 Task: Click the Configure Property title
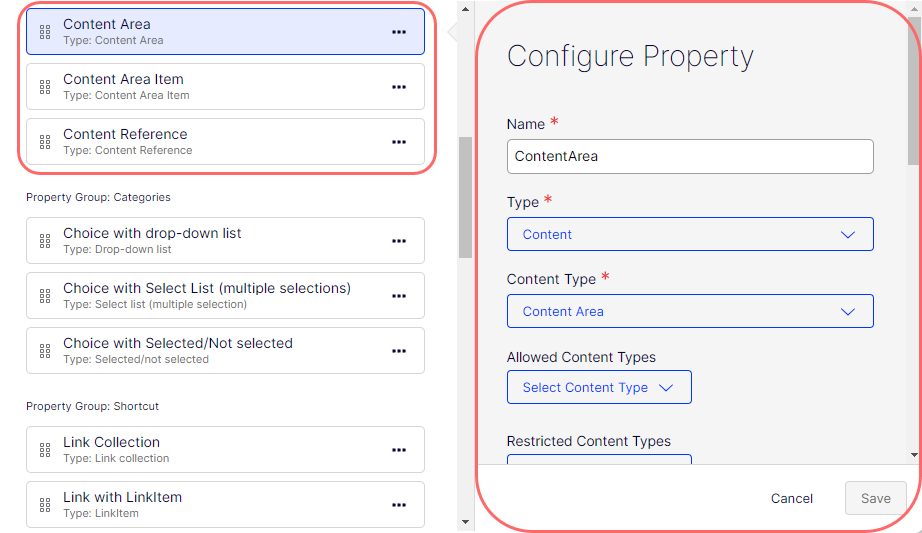coord(630,57)
